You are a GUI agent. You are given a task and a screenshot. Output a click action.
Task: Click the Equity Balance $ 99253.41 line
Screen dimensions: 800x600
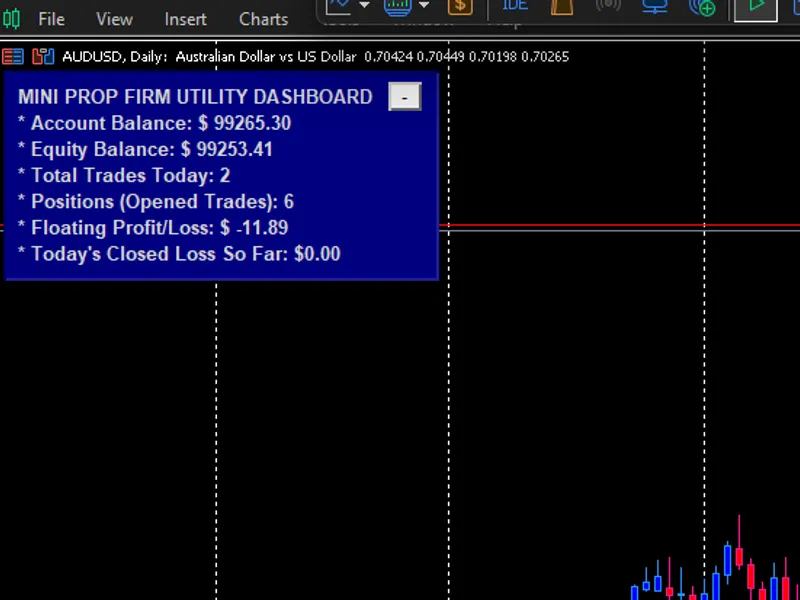pyautogui.click(x=145, y=149)
